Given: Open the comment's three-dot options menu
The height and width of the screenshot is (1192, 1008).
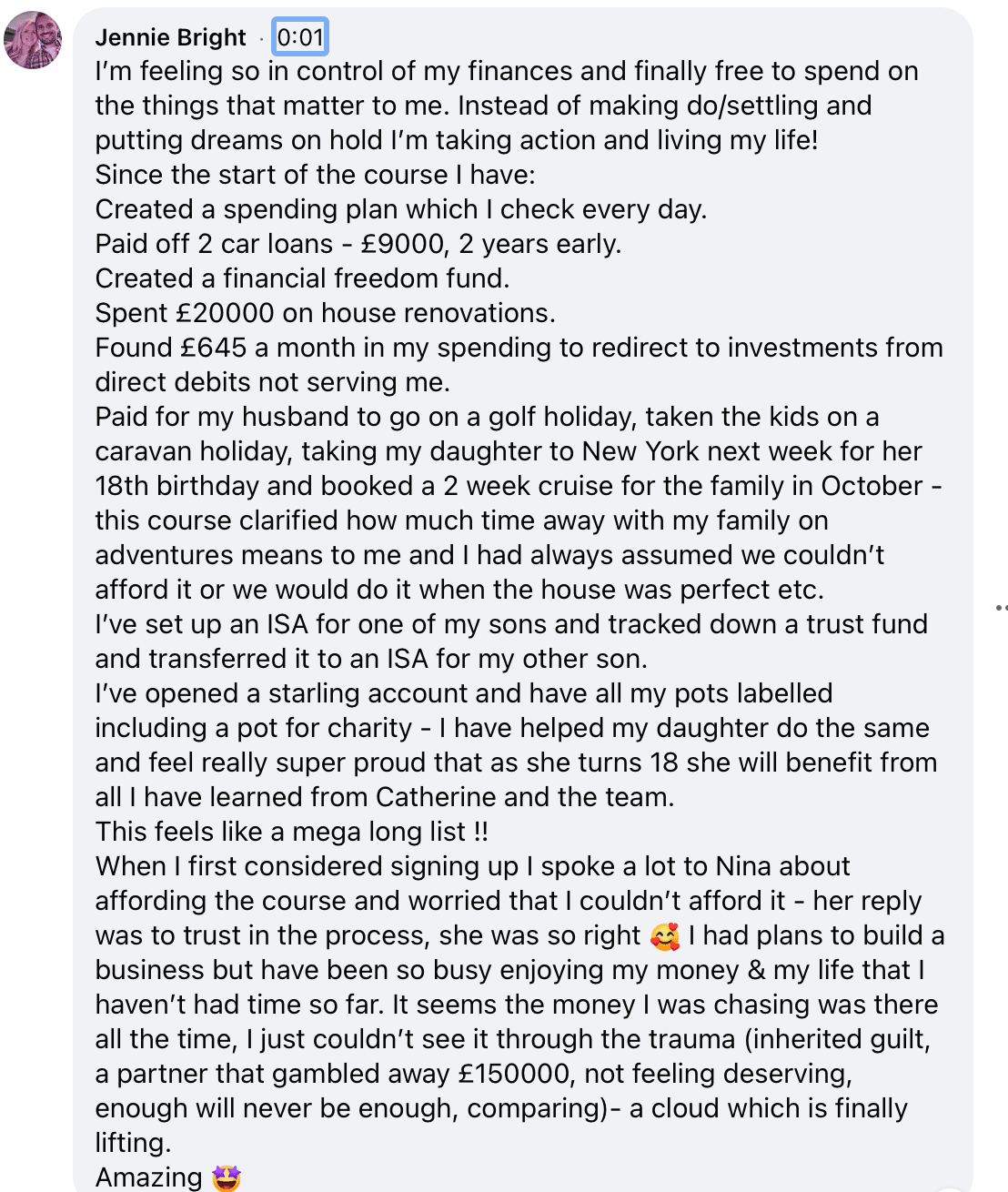Looking at the screenshot, I should [x=1001, y=607].
